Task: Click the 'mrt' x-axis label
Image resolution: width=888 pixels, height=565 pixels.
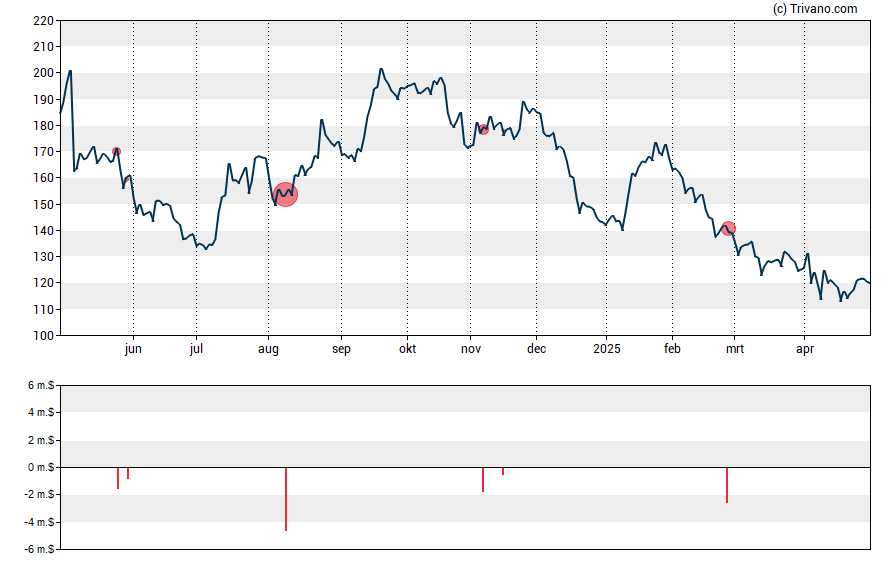Action: click(735, 349)
